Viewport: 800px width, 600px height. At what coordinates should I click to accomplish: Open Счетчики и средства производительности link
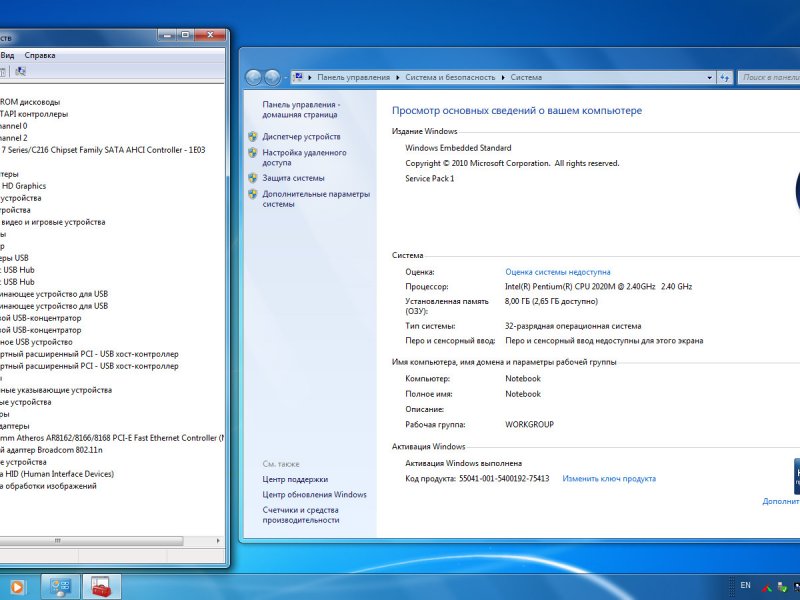pyautogui.click(x=301, y=515)
